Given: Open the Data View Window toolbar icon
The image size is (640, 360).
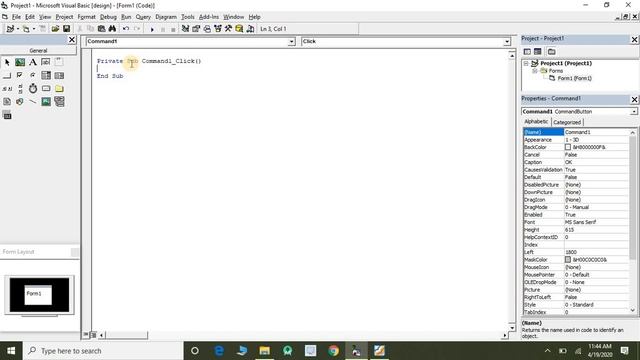Looking at the screenshot, I should (x=239, y=29).
